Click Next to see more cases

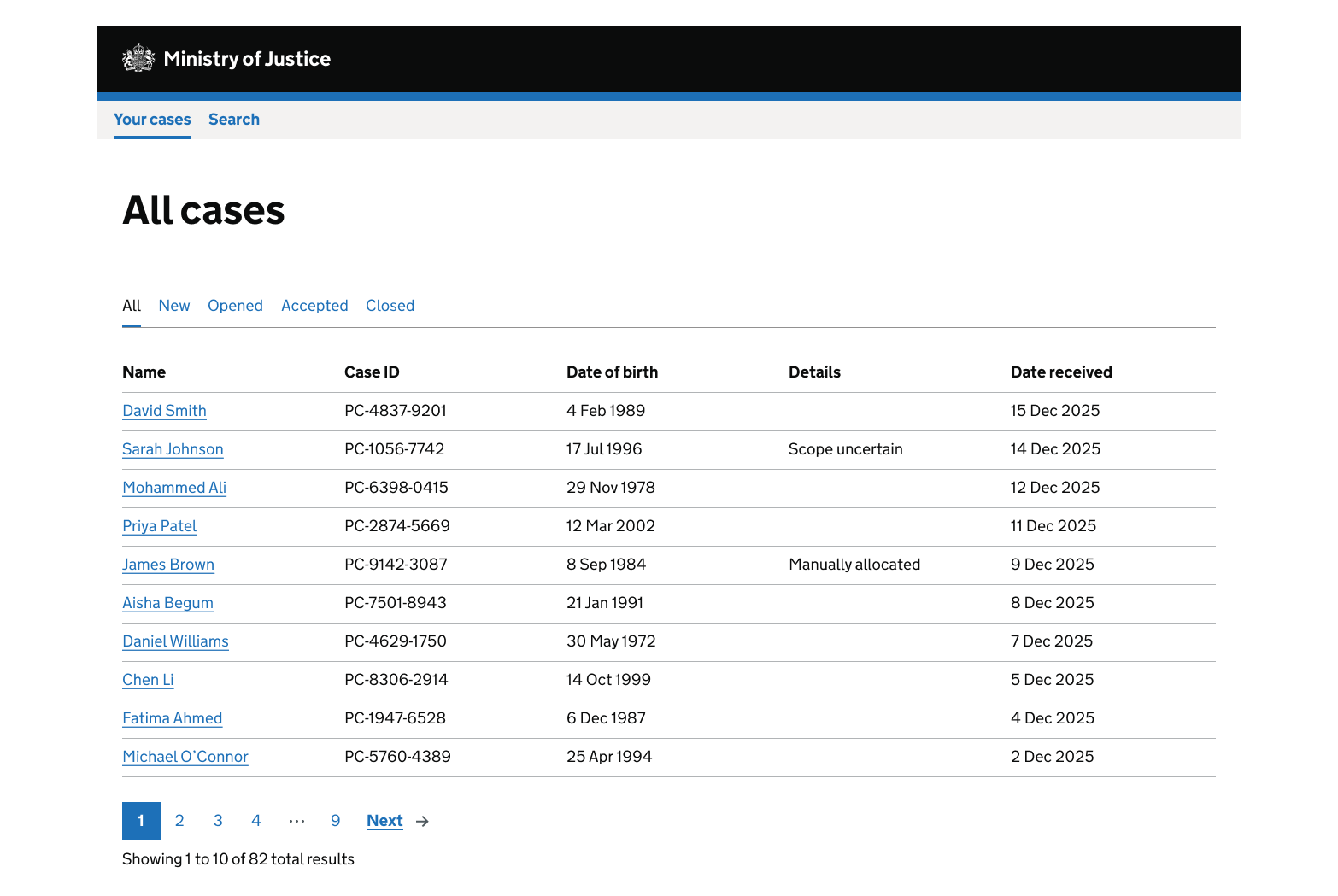[384, 821]
